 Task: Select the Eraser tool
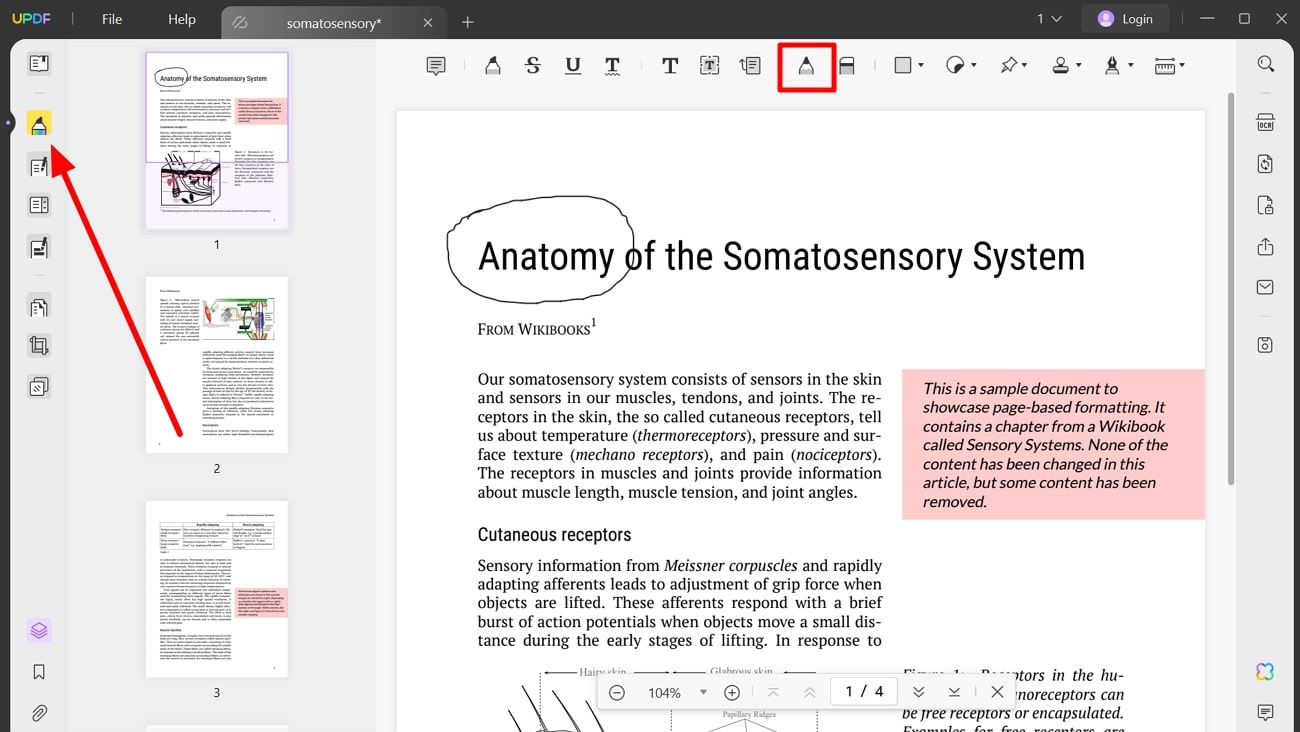pos(846,66)
